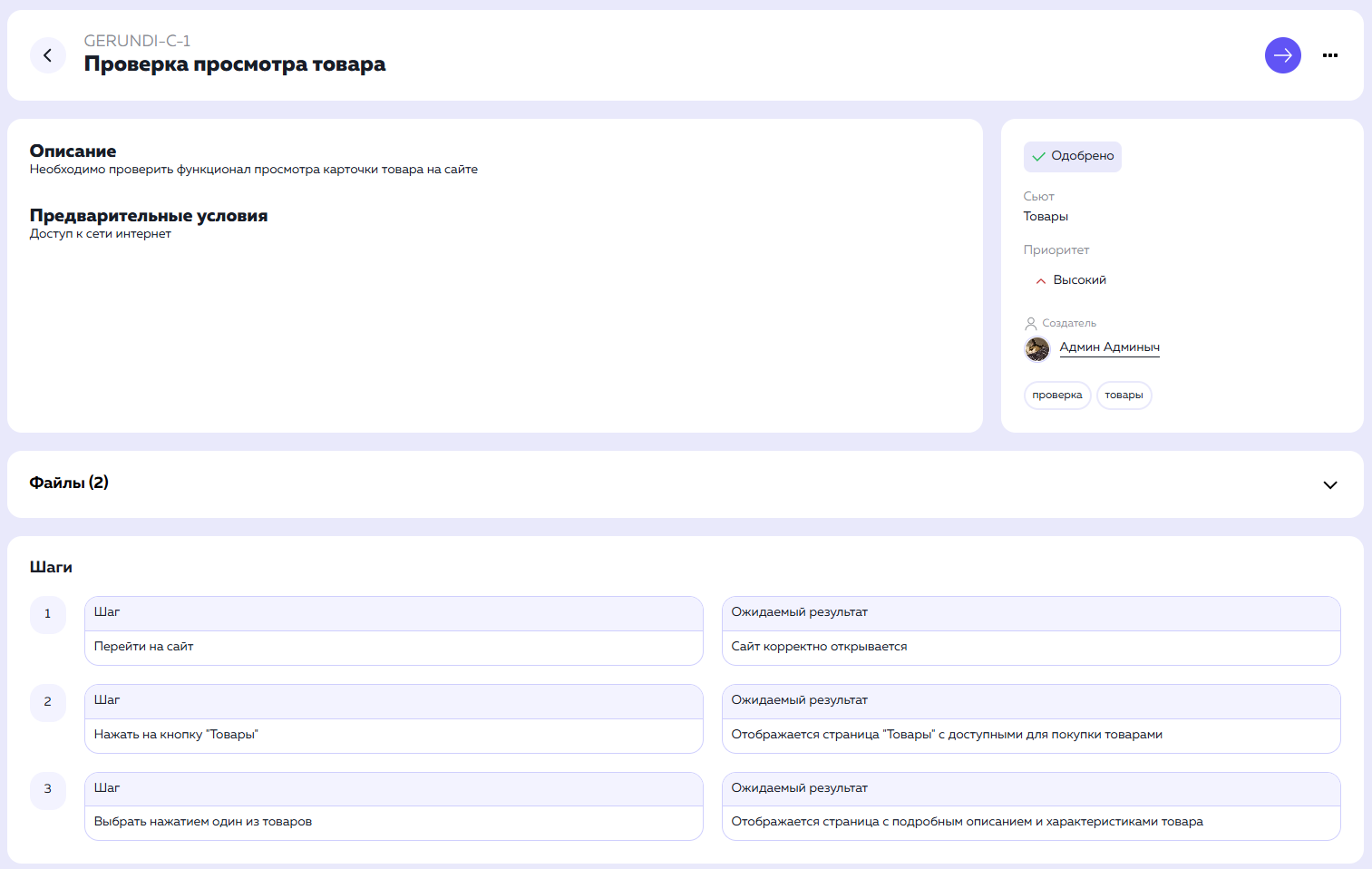Click step number 3 badge

coord(48,789)
